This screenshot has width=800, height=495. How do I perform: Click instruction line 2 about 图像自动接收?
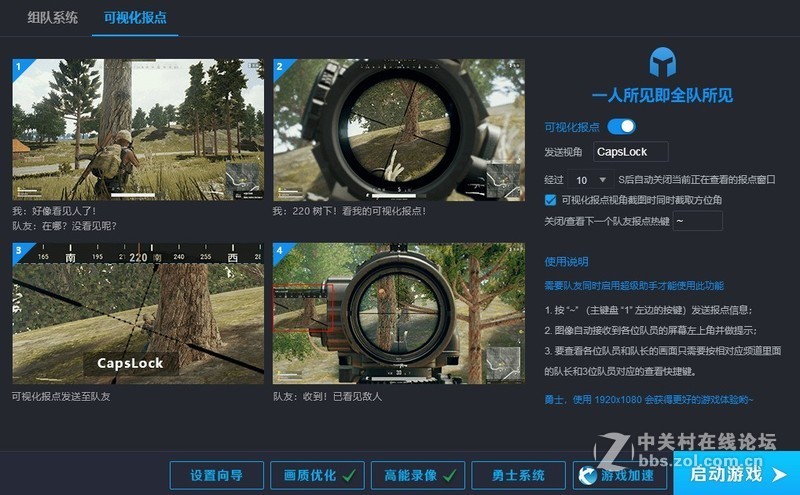[x=651, y=331]
